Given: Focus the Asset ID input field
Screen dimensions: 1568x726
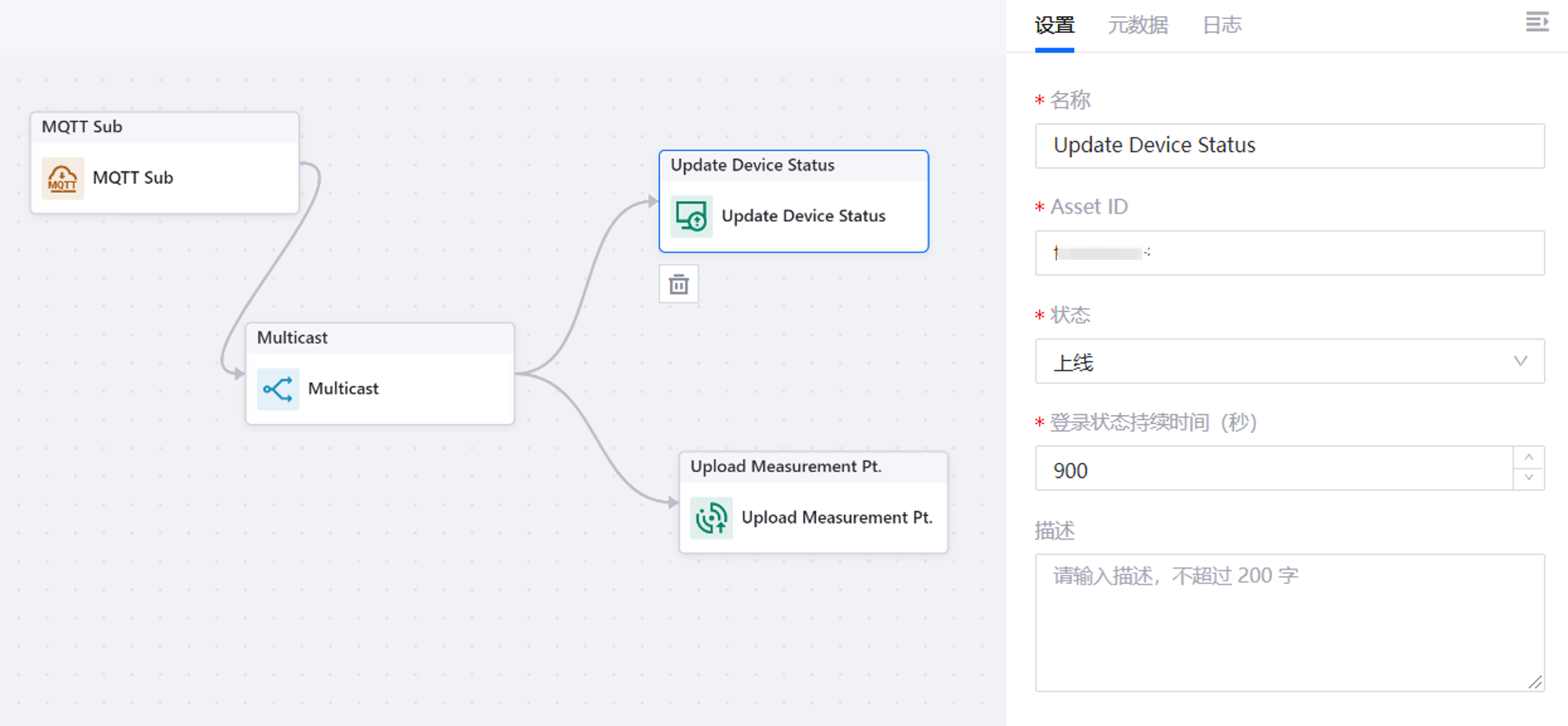Looking at the screenshot, I should (1289, 253).
